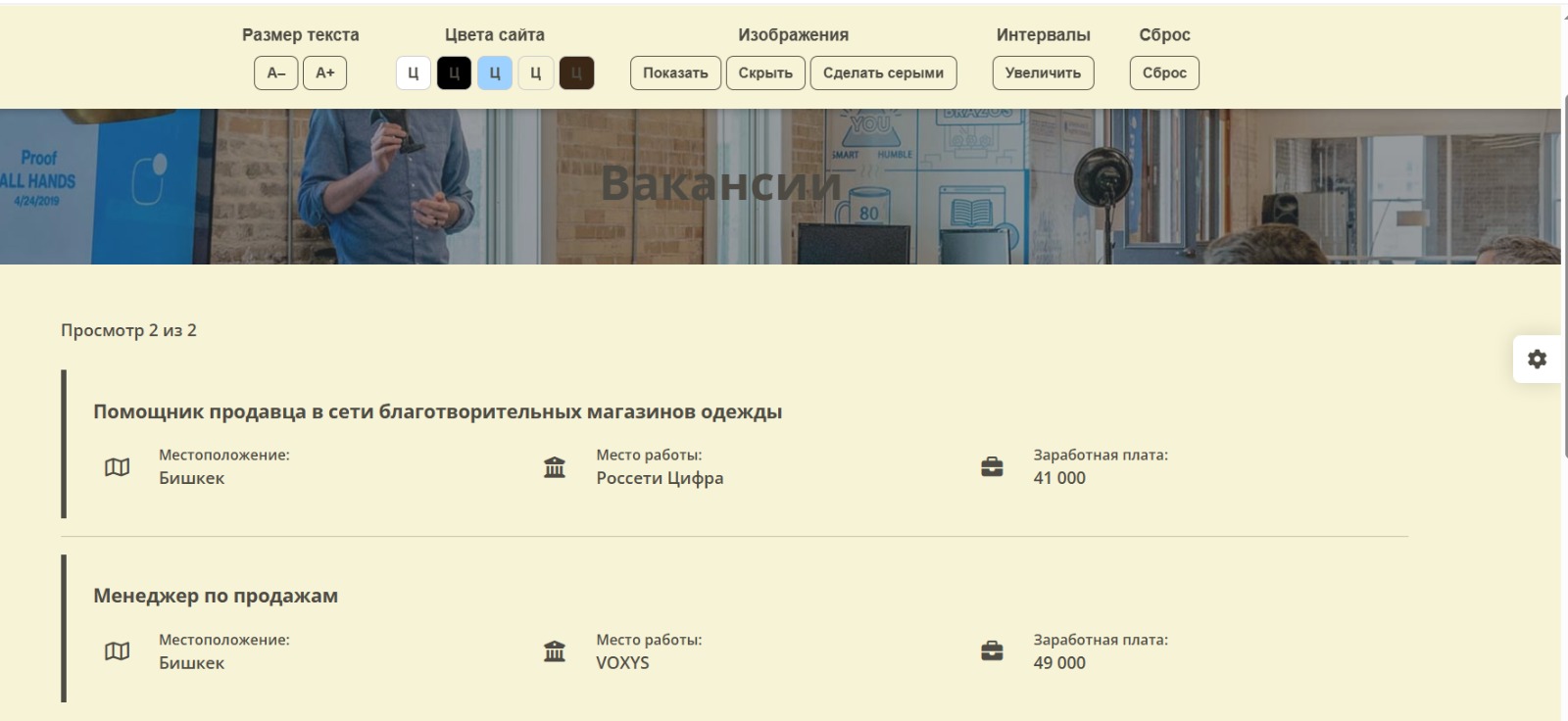Image resolution: width=1568 pixels, height=721 pixels.
Task: Reset accessibility settings with Сброс button
Action: click(x=1163, y=72)
